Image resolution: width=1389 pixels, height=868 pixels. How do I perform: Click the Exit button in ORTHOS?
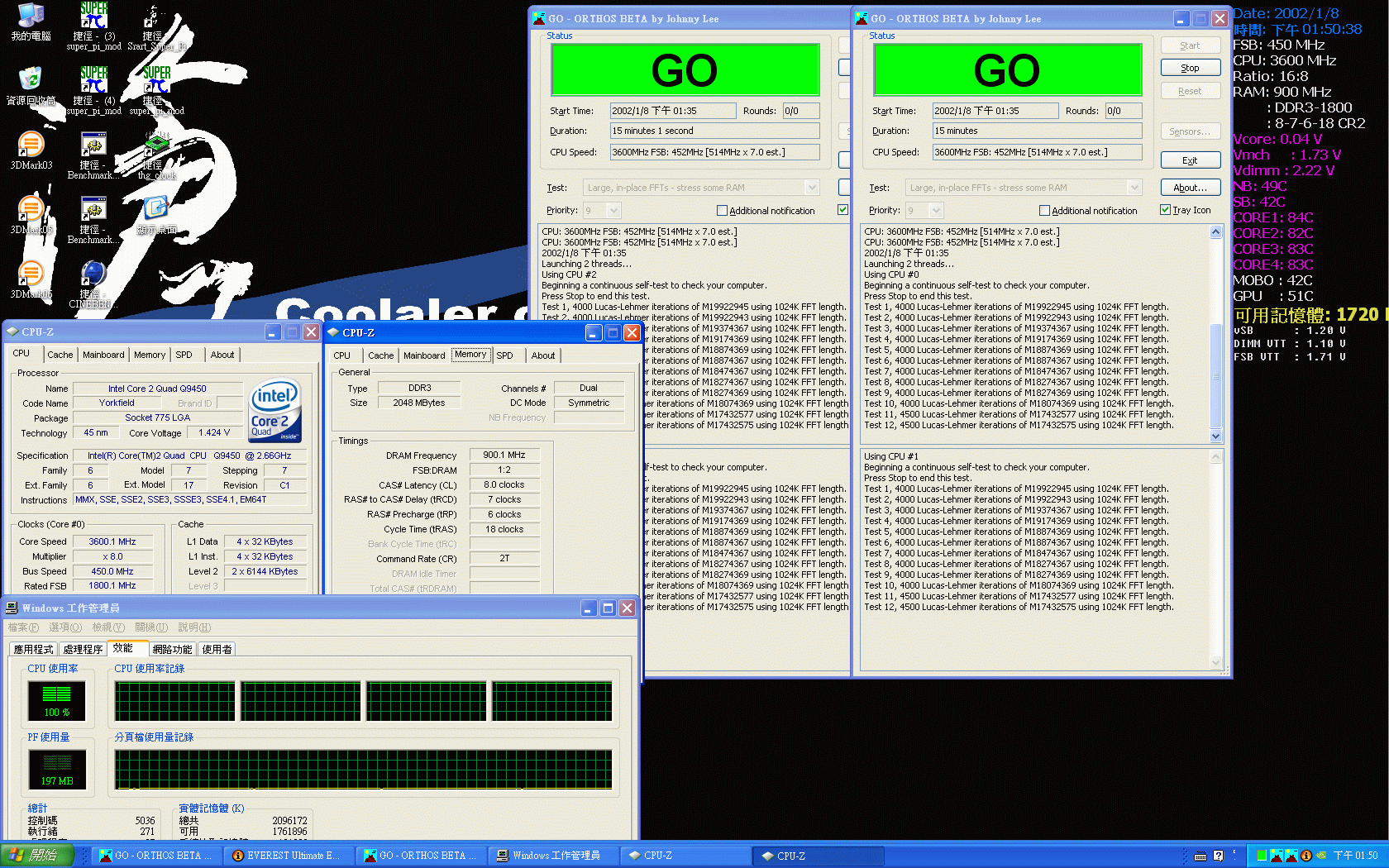tap(1190, 160)
